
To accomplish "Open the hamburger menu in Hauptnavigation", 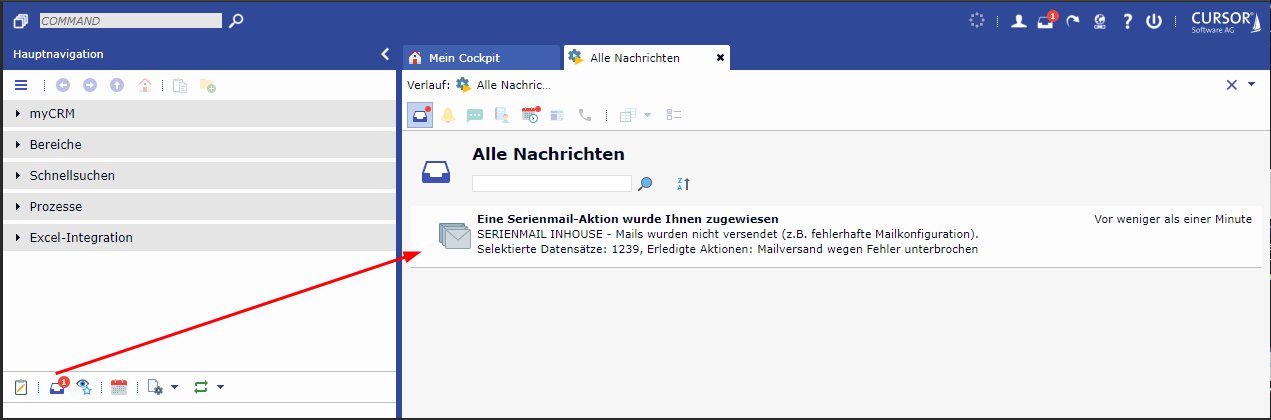I will [21, 86].
